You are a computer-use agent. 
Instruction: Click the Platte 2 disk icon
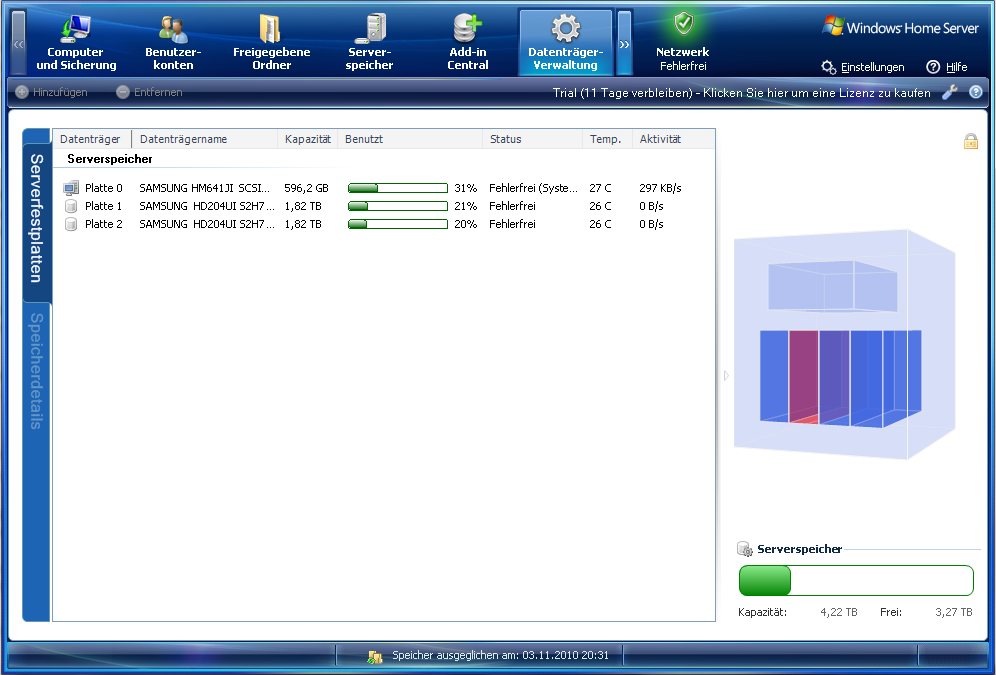[x=71, y=224]
